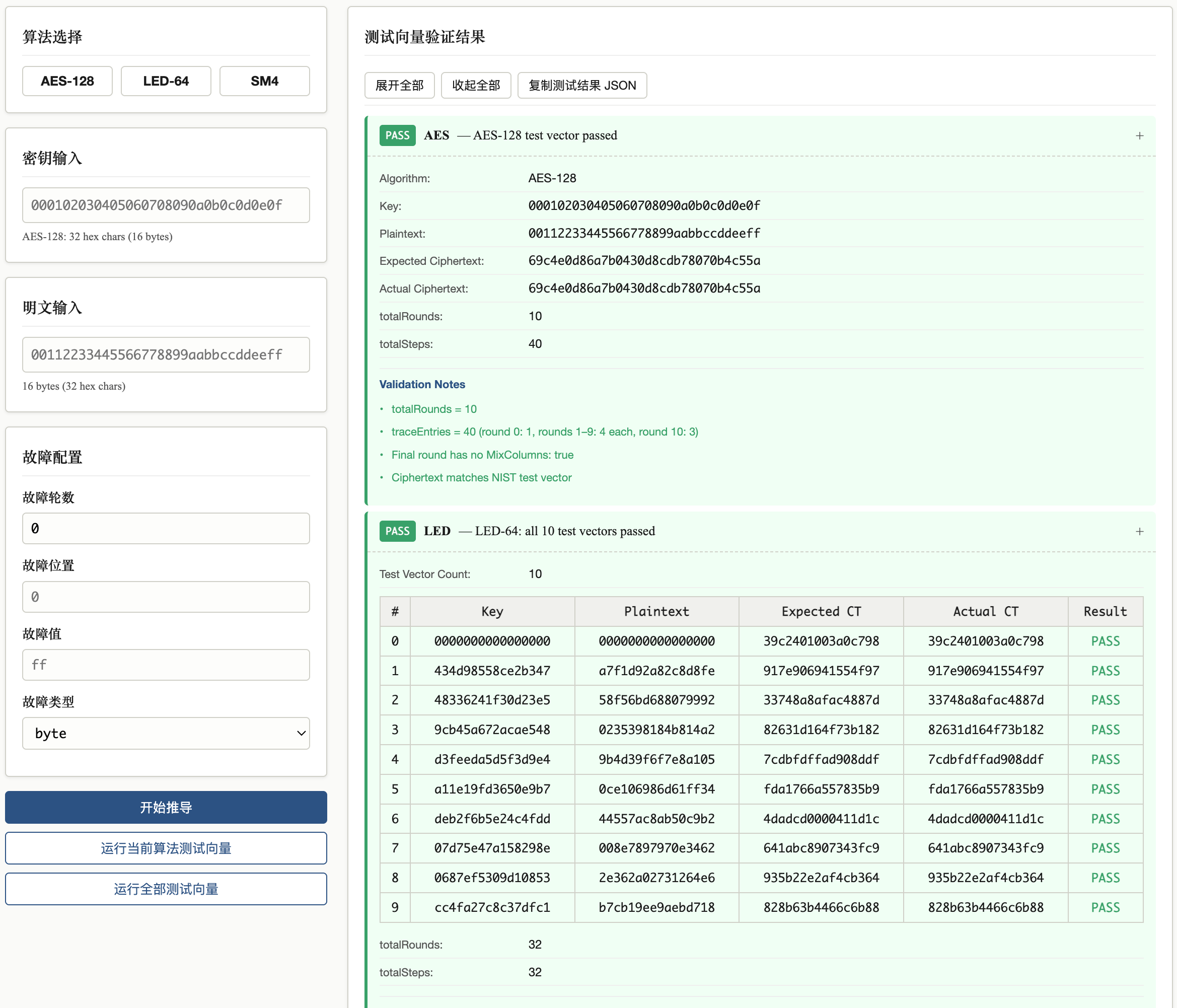This screenshot has height=1008, width=1177.
Task: Click the 故障位置 input field
Action: point(166,597)
